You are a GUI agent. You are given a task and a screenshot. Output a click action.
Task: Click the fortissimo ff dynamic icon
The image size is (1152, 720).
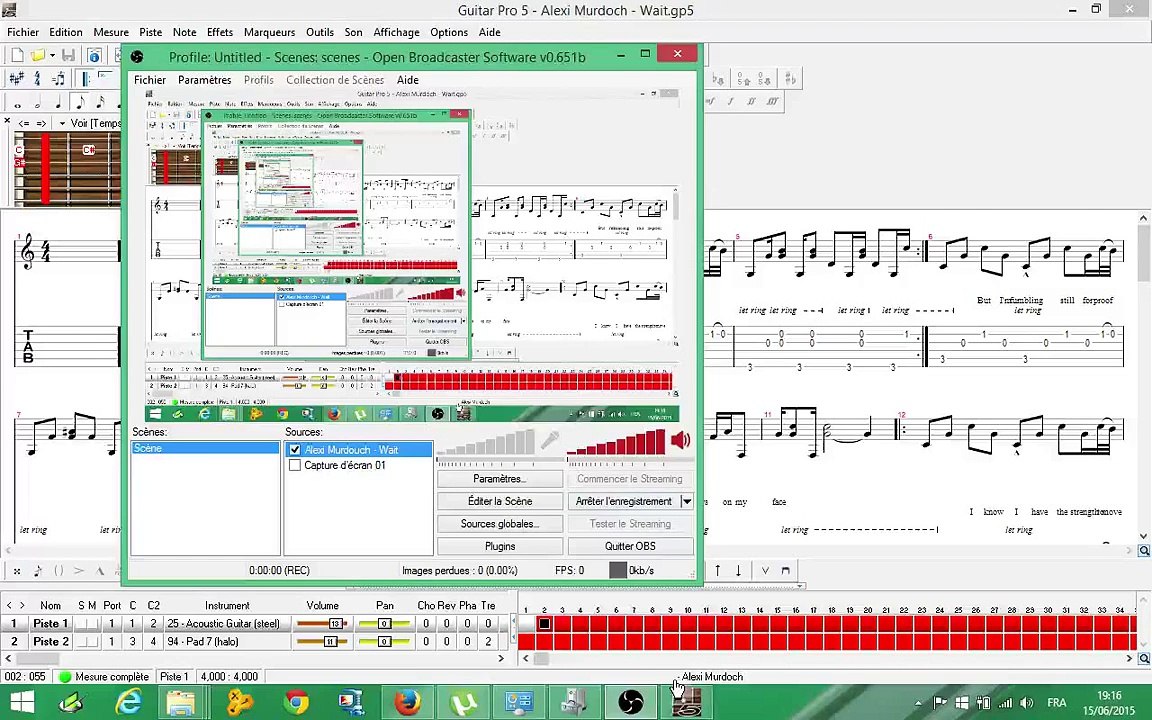(x=751, y=102)
